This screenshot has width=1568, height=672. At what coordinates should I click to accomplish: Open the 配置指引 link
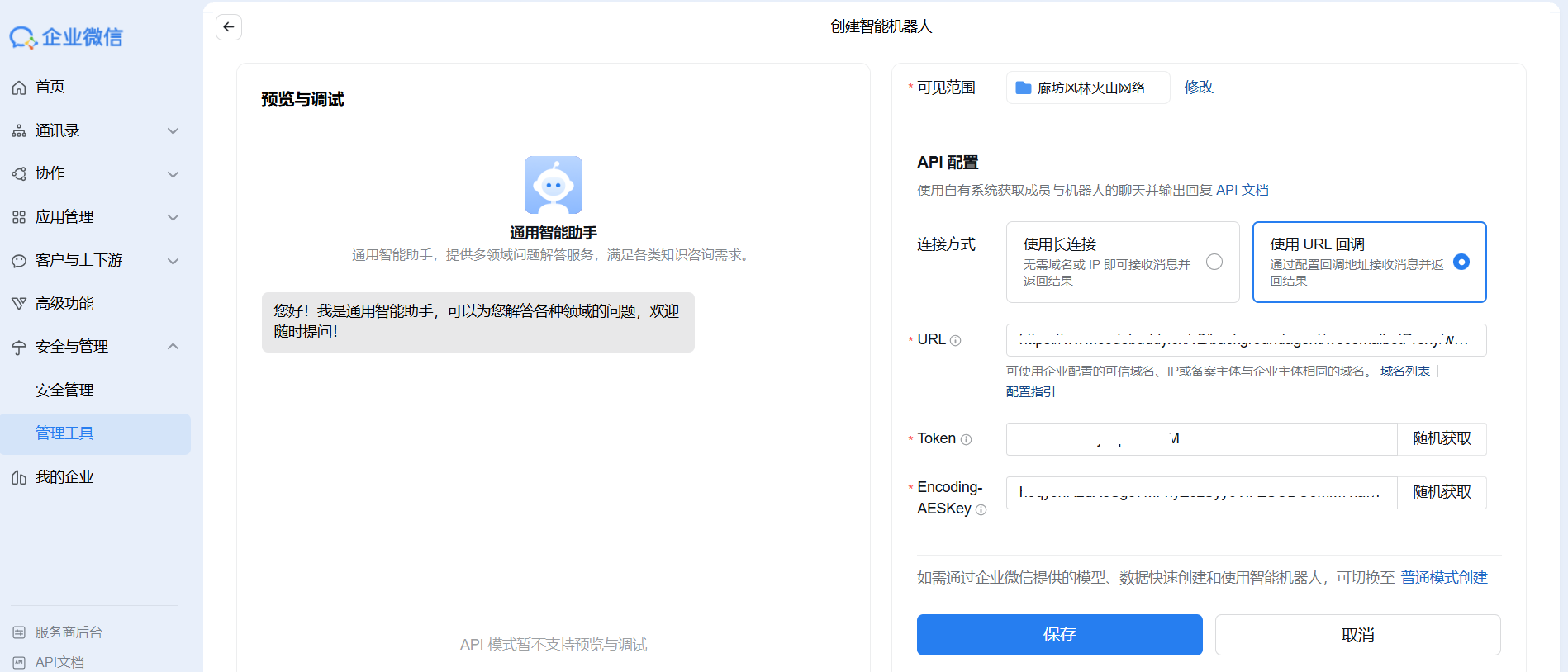(1030, 391)
